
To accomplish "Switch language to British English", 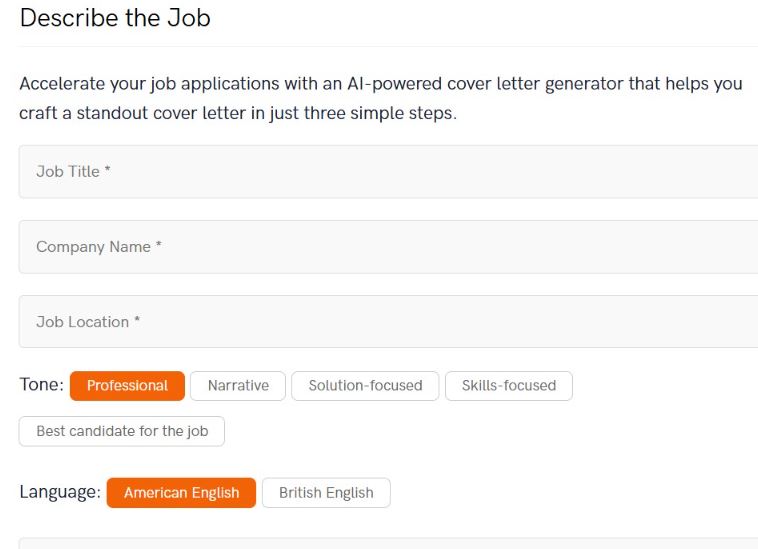I will coord(326,493).
